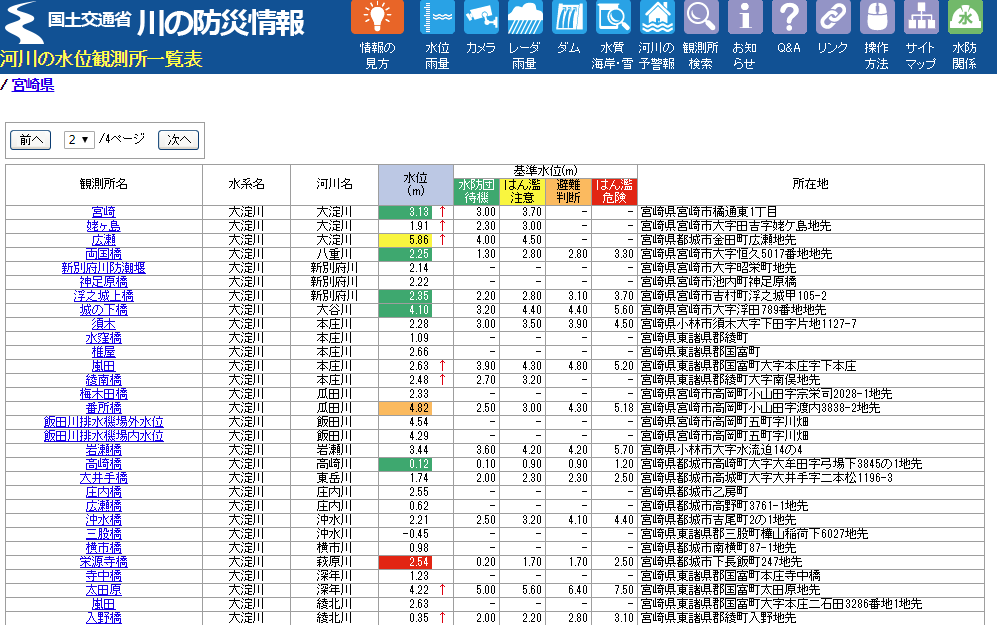This screenshot has width=997, height=625.
Task: Open the 河川の予警報 flood warning icon
Action: [x=656, y=18]
